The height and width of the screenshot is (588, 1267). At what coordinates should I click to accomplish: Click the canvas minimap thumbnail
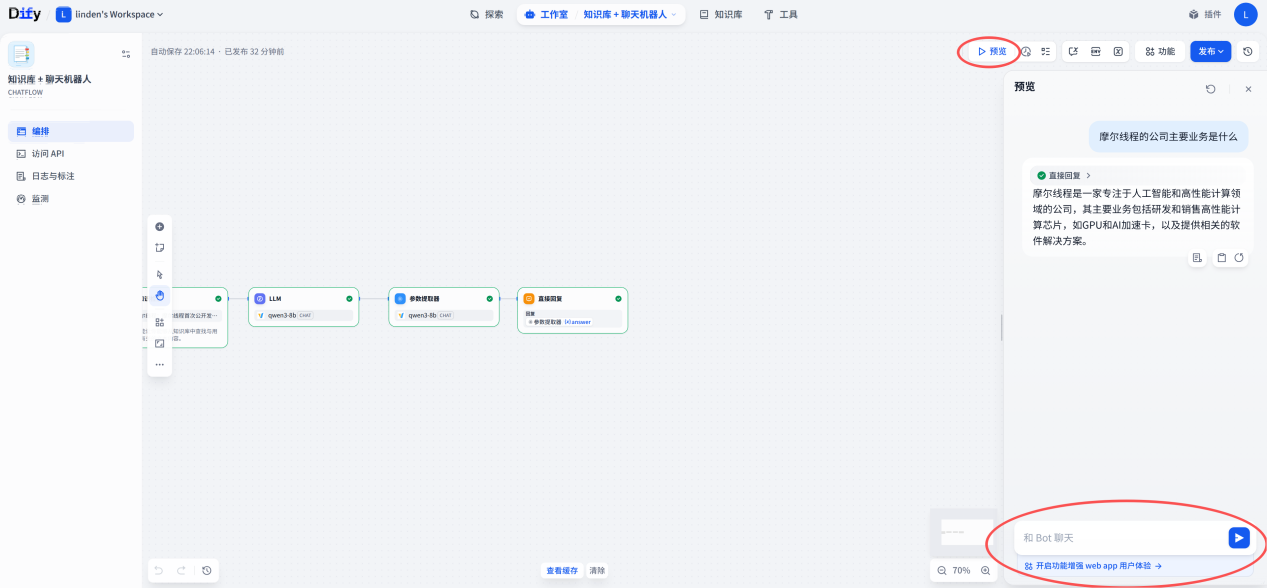tap(964, 532)
